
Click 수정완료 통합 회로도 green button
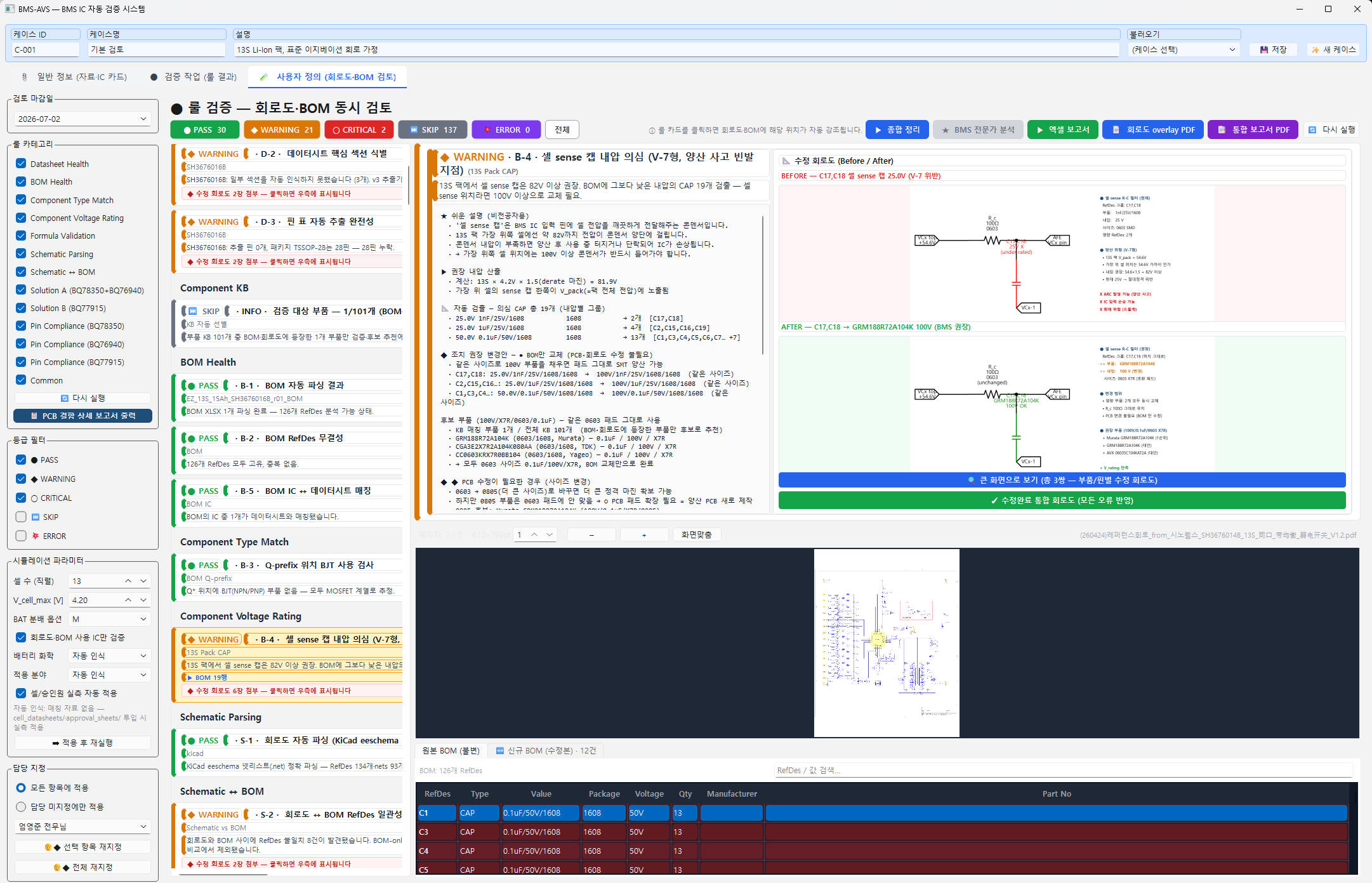coord(1062,500)
